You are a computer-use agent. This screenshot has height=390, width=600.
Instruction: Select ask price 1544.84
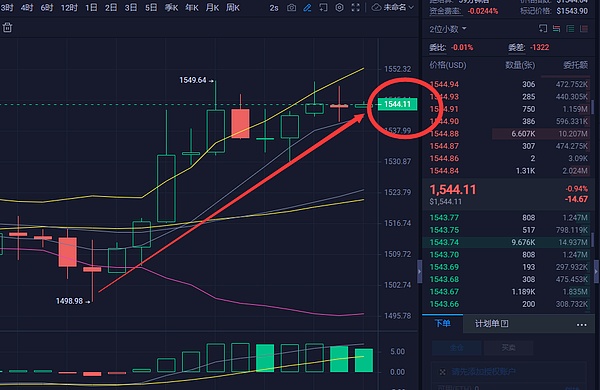(444, 171)
